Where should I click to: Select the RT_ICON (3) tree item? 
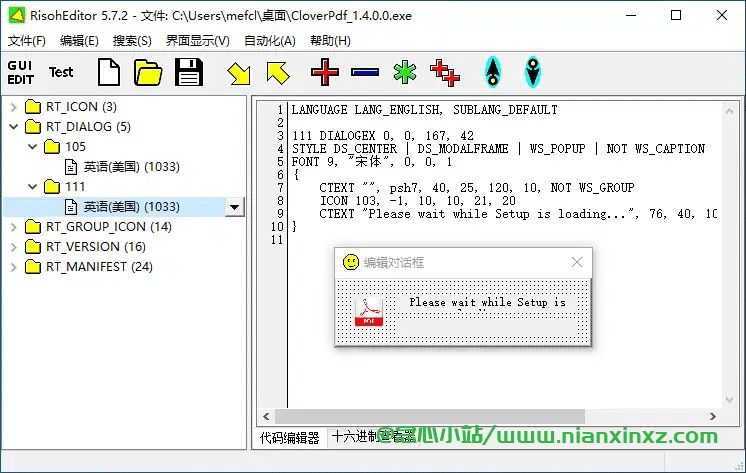tap(81, 107)
